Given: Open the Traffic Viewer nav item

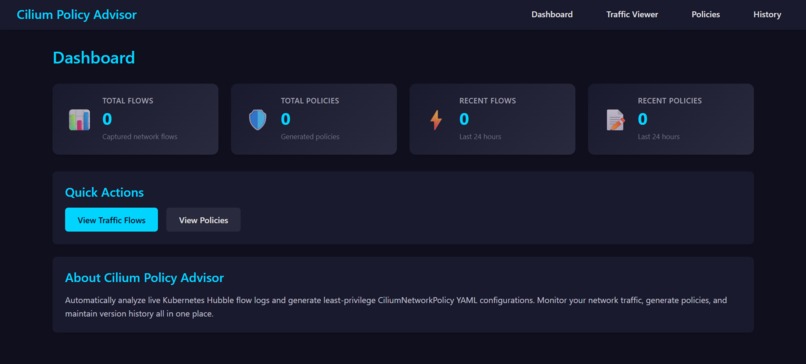Looking at the screenshot, I should [632, 14].
